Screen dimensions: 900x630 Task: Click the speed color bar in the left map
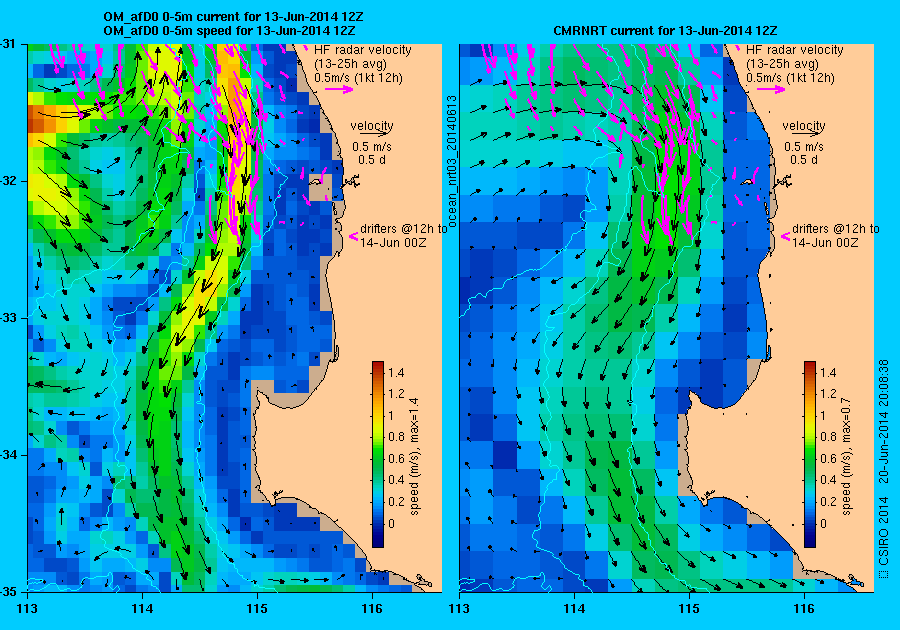[378, 454]
